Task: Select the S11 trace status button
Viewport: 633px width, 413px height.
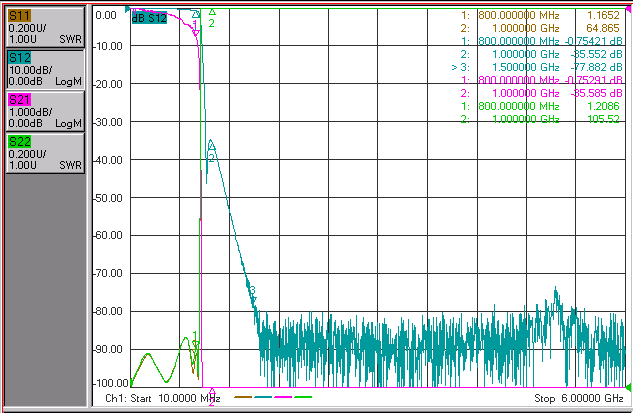Action: pos(45,27)
